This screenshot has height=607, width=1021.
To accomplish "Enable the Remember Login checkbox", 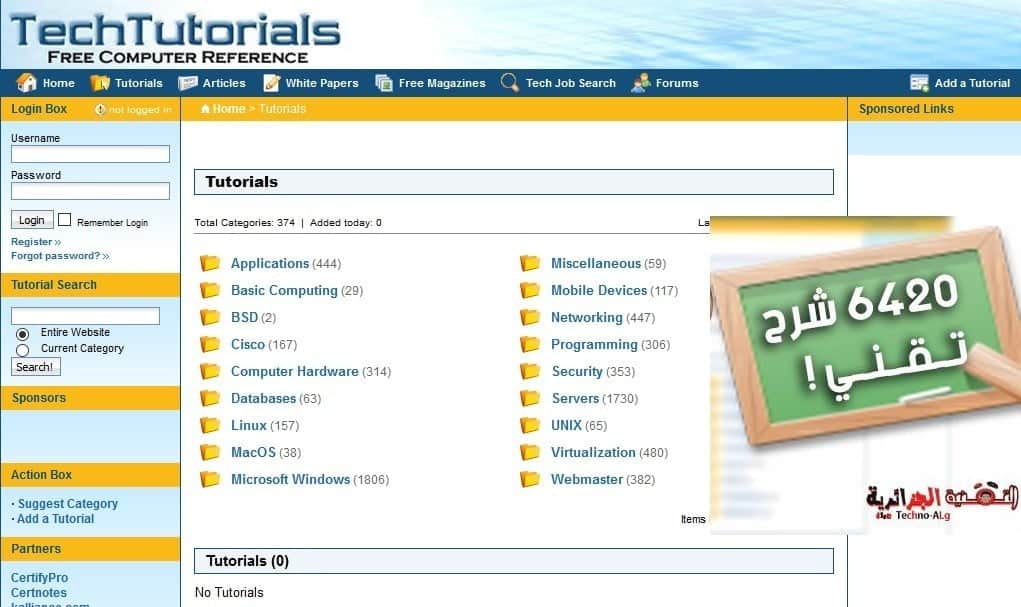I will click(65, 220).
